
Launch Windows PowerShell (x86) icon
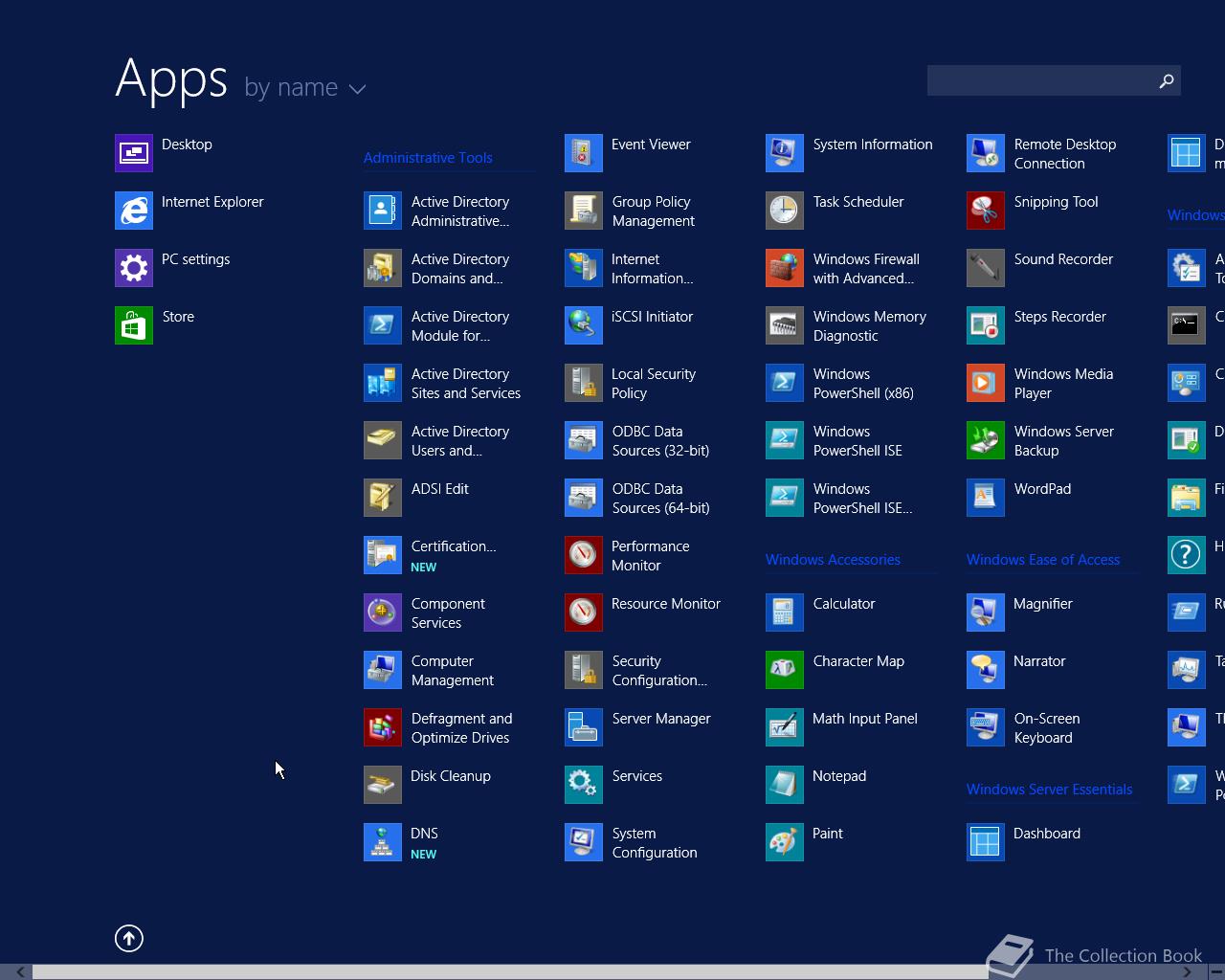click(x=785, y=383)
